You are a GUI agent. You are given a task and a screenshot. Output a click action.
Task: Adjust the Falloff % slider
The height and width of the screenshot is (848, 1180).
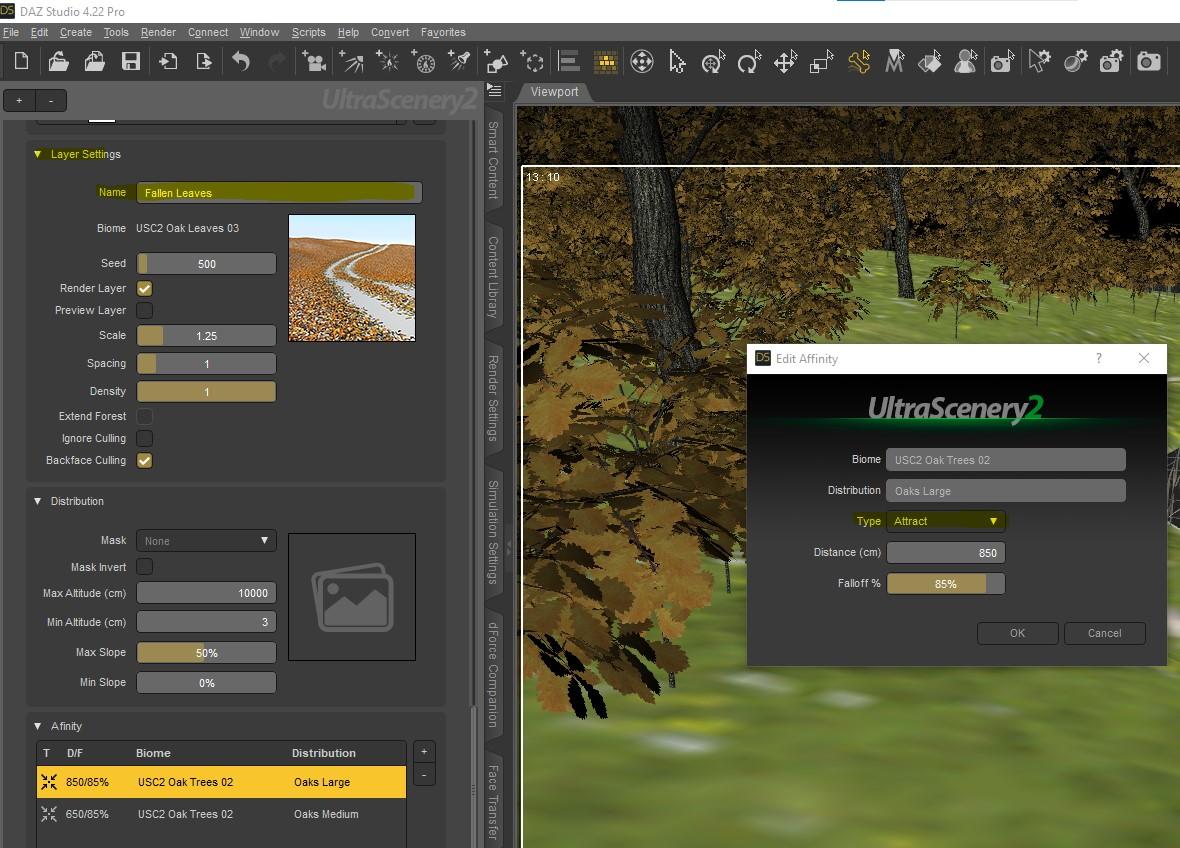945,584
